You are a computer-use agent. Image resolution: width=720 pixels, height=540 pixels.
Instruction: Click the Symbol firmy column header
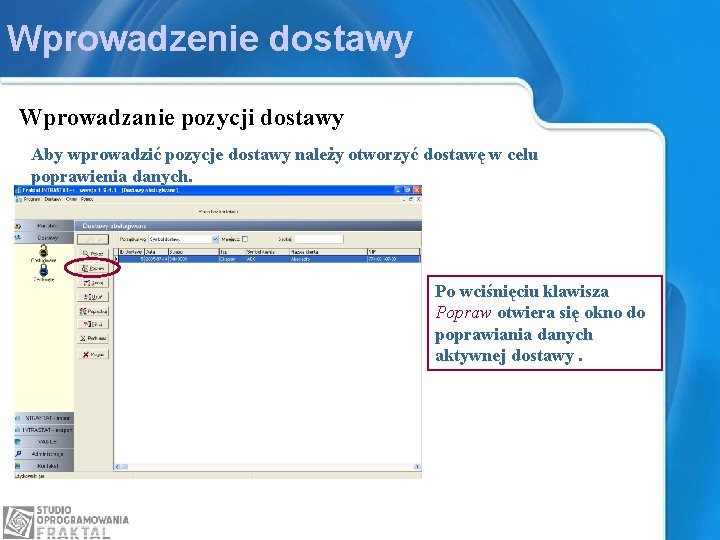click(x=268, y=252)
